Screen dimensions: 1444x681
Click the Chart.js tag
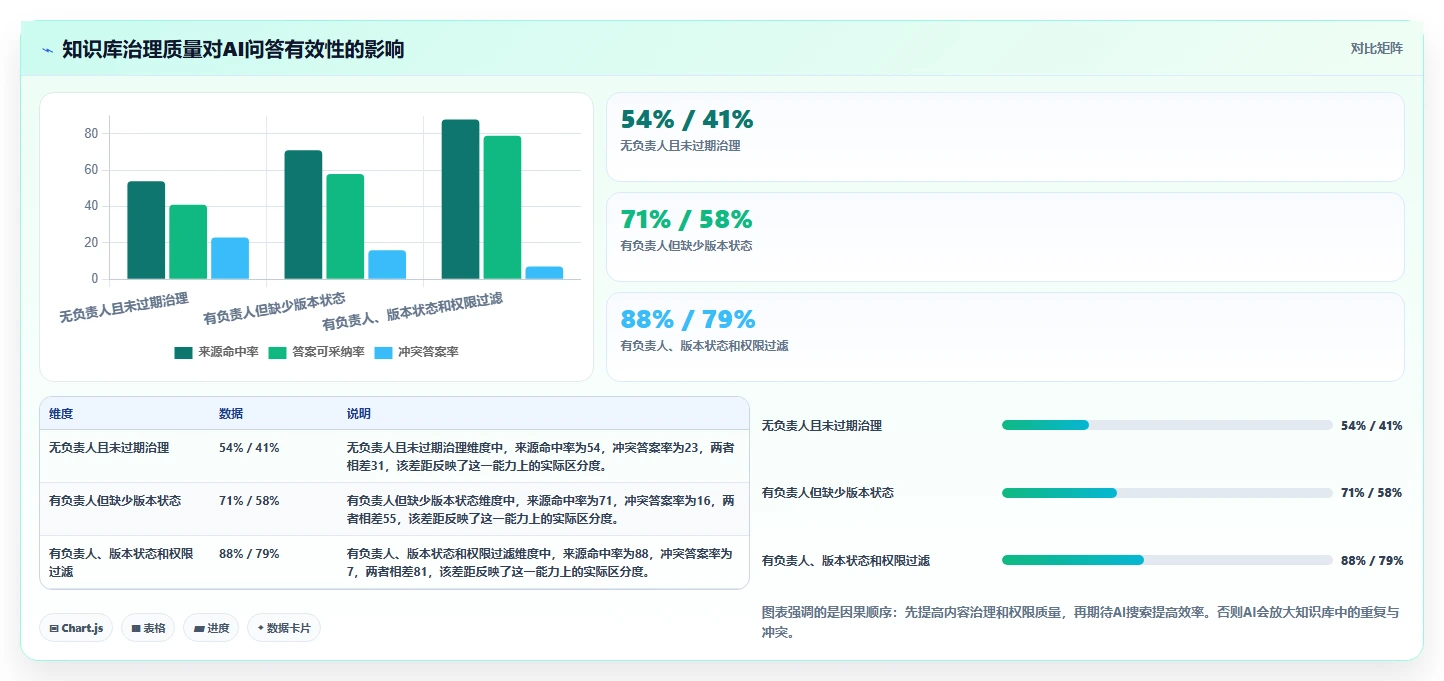tap(77, 628)
